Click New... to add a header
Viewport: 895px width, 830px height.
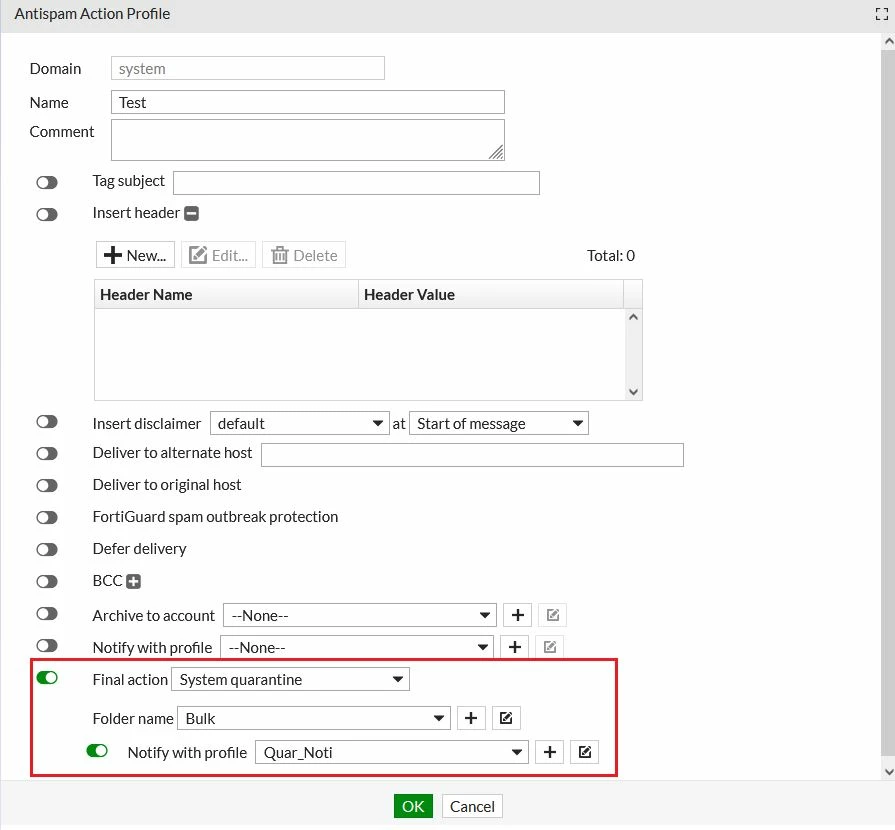click(x=135, y=255)
